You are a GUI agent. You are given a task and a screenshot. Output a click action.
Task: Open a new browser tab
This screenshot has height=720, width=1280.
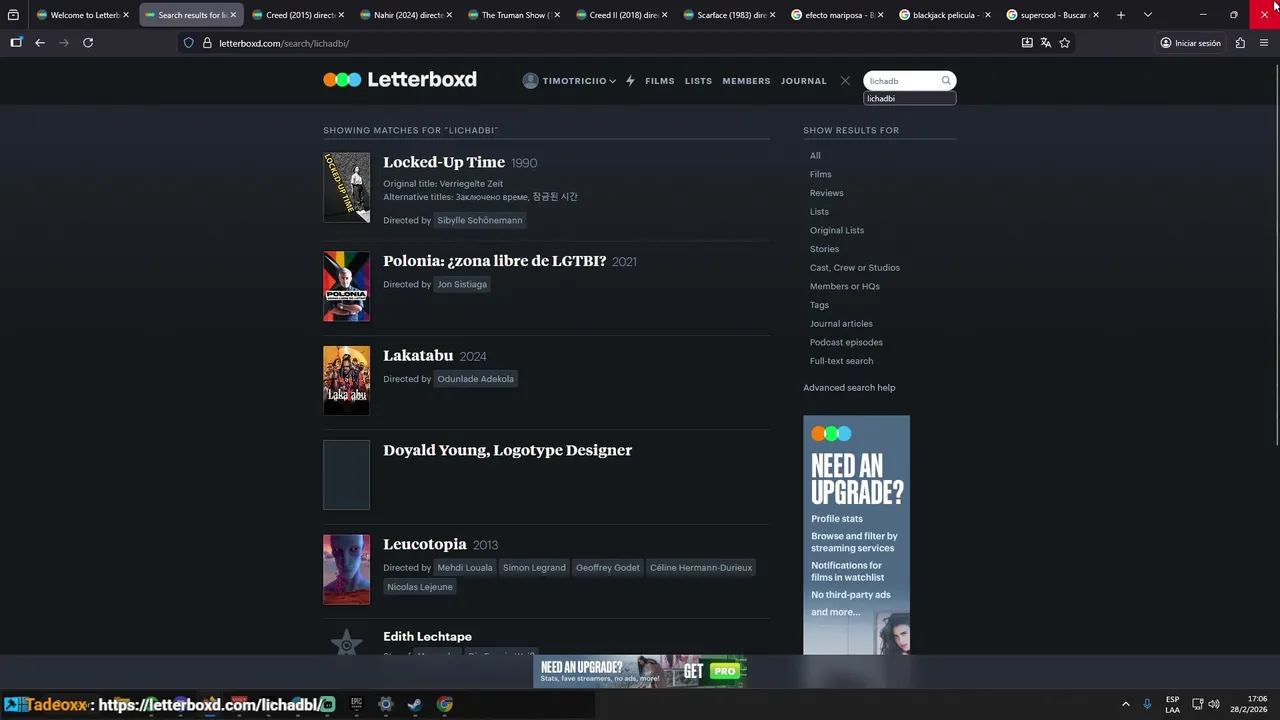point(1121,15)
